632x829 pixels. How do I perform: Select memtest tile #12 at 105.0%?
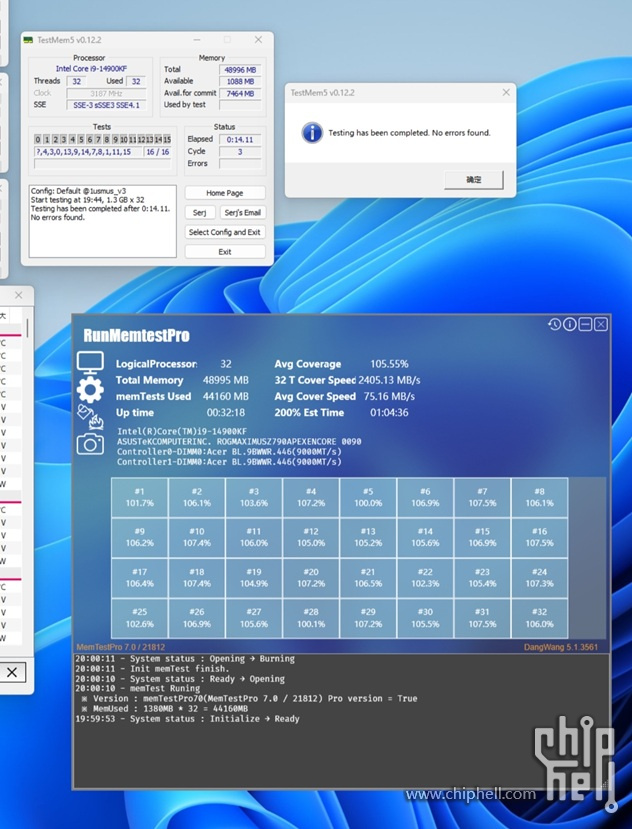[x=311, y=537]
